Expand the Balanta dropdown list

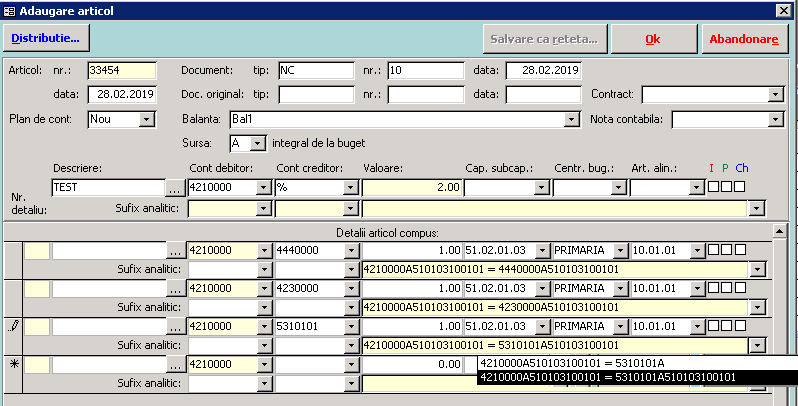(x=572, y=119)
